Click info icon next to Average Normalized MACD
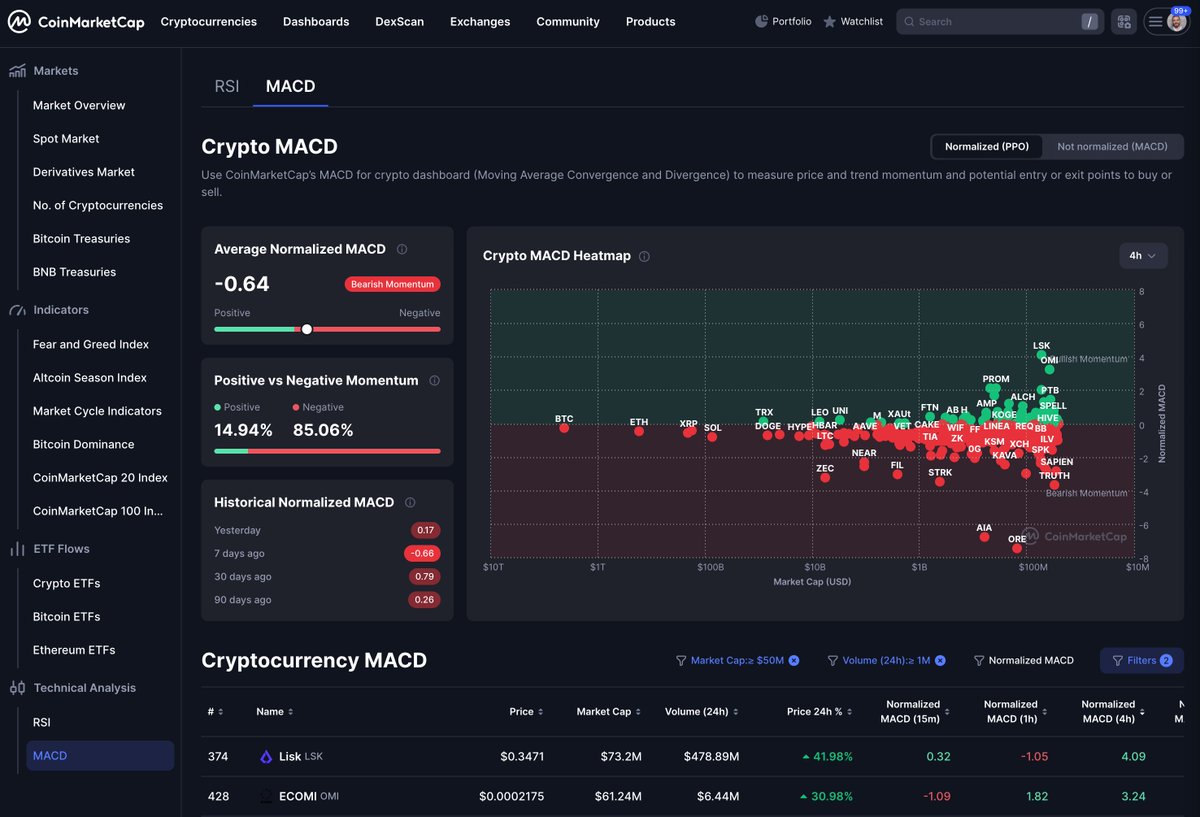 click(x=402, y=249)
